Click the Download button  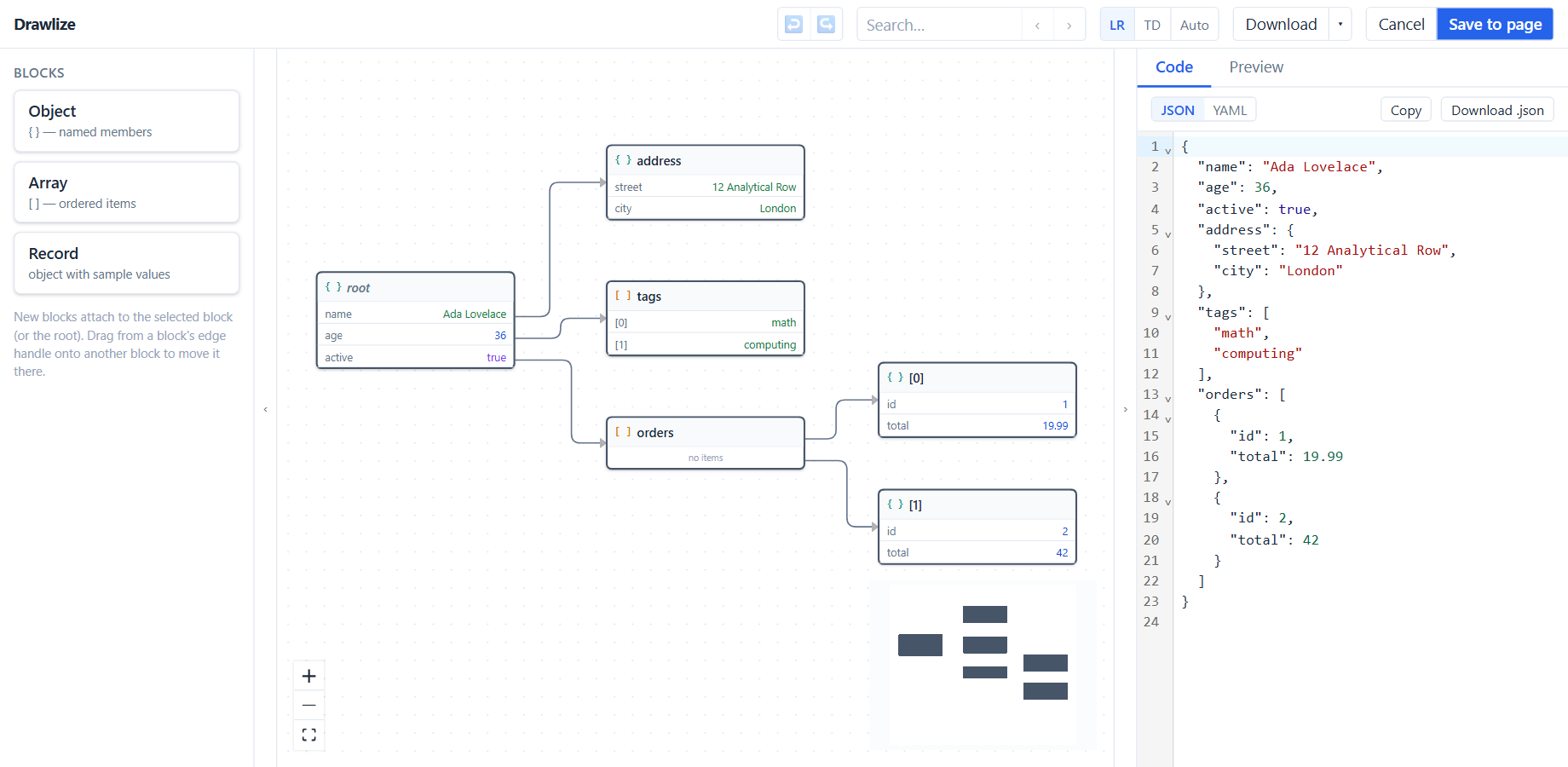(x=1281, y=25)
